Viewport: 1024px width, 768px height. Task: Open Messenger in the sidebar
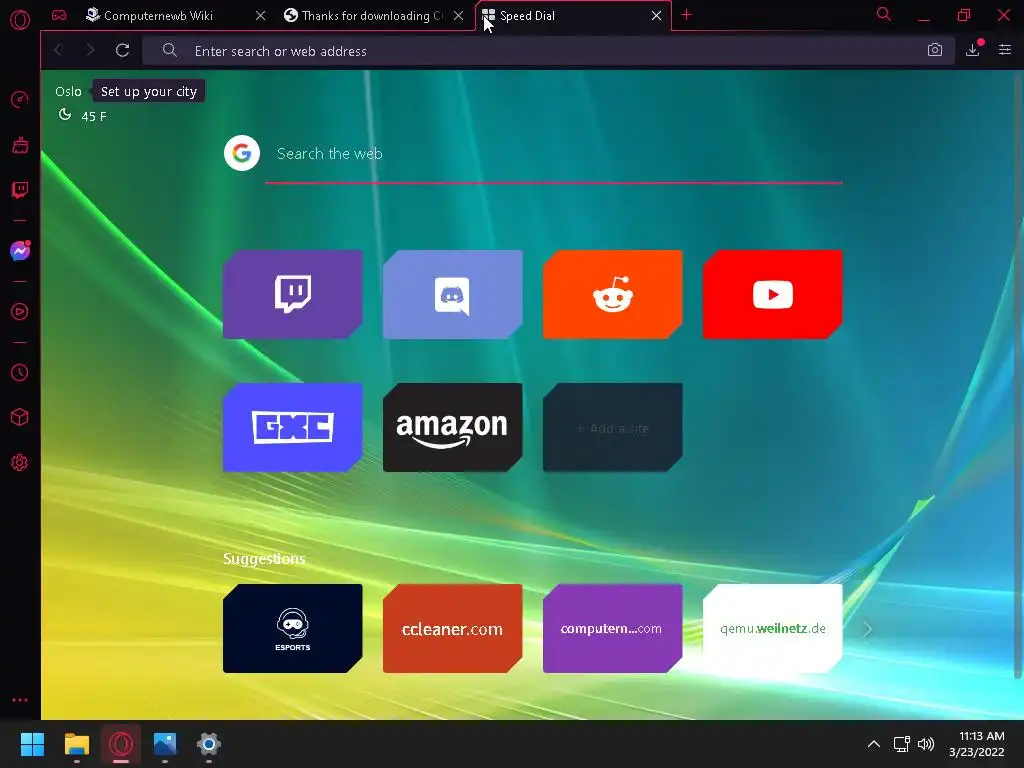click(20, 251)
